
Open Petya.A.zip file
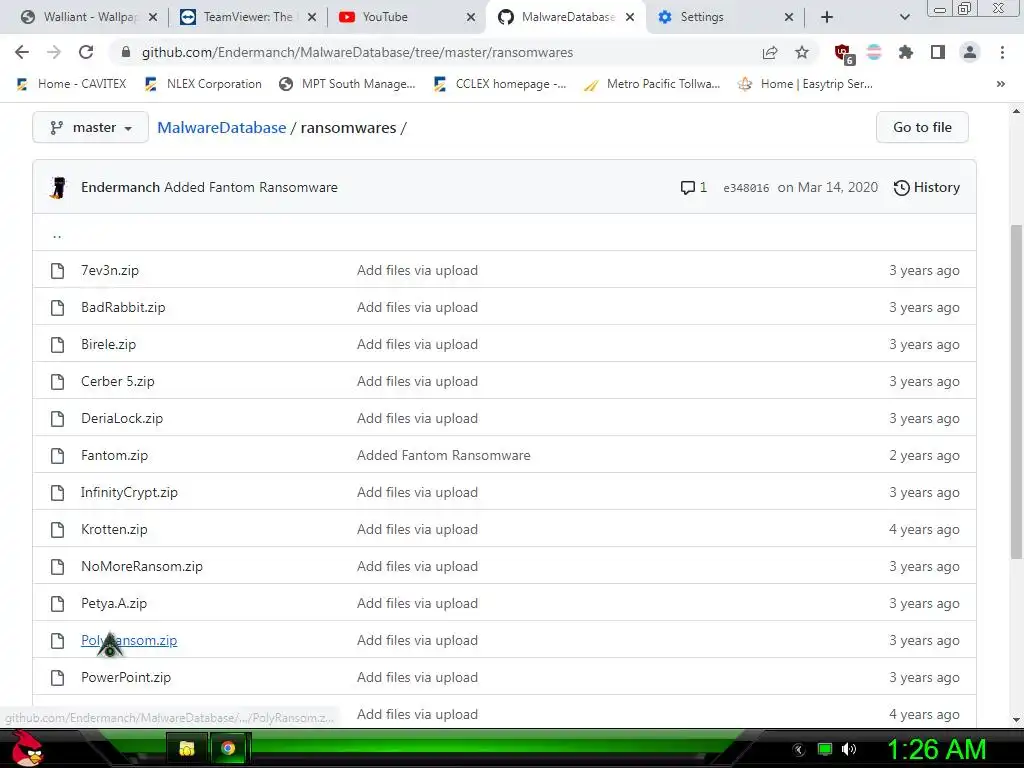coord(114,603)
